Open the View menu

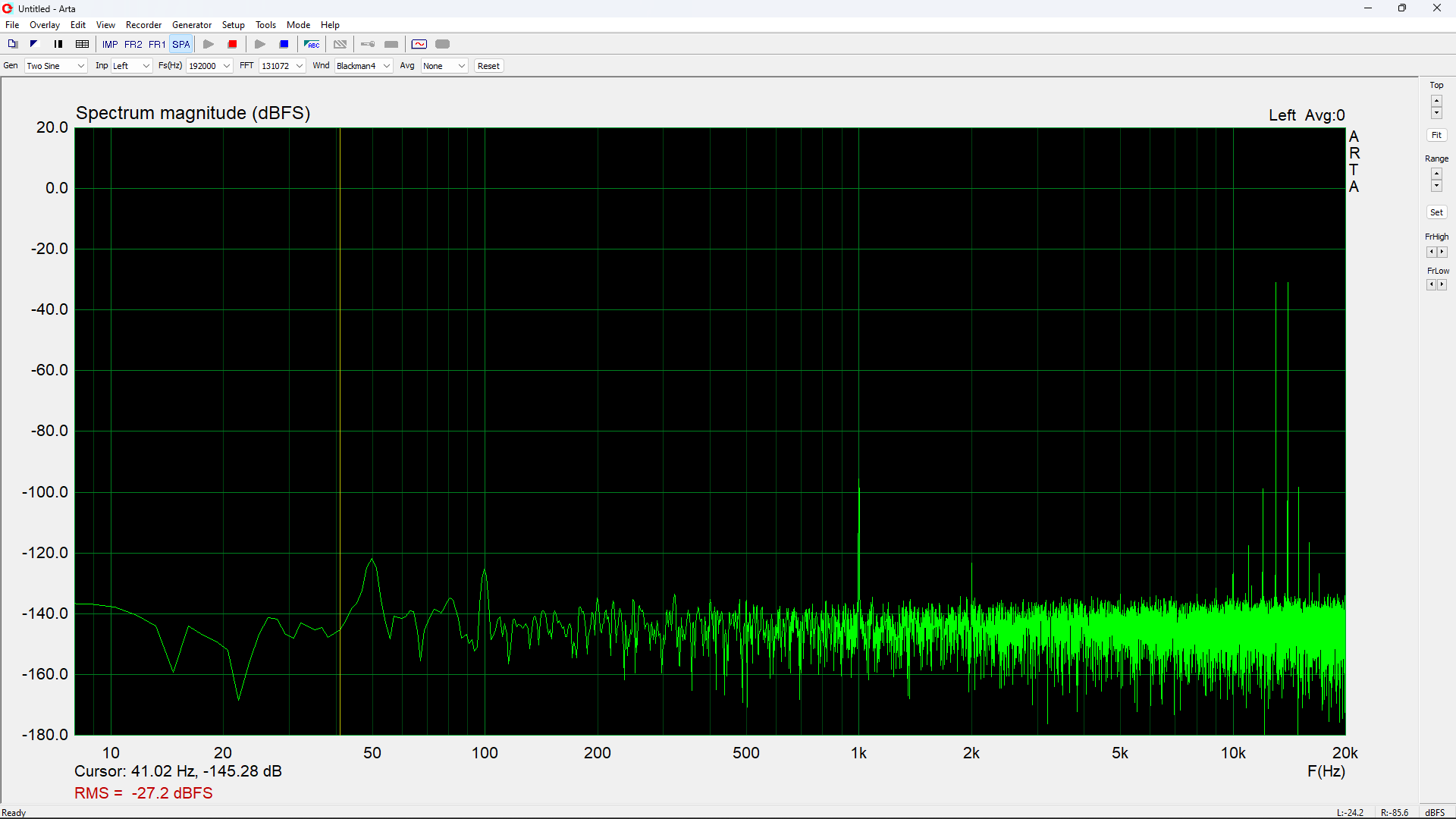pyautogui.click(x=105, y=25)
